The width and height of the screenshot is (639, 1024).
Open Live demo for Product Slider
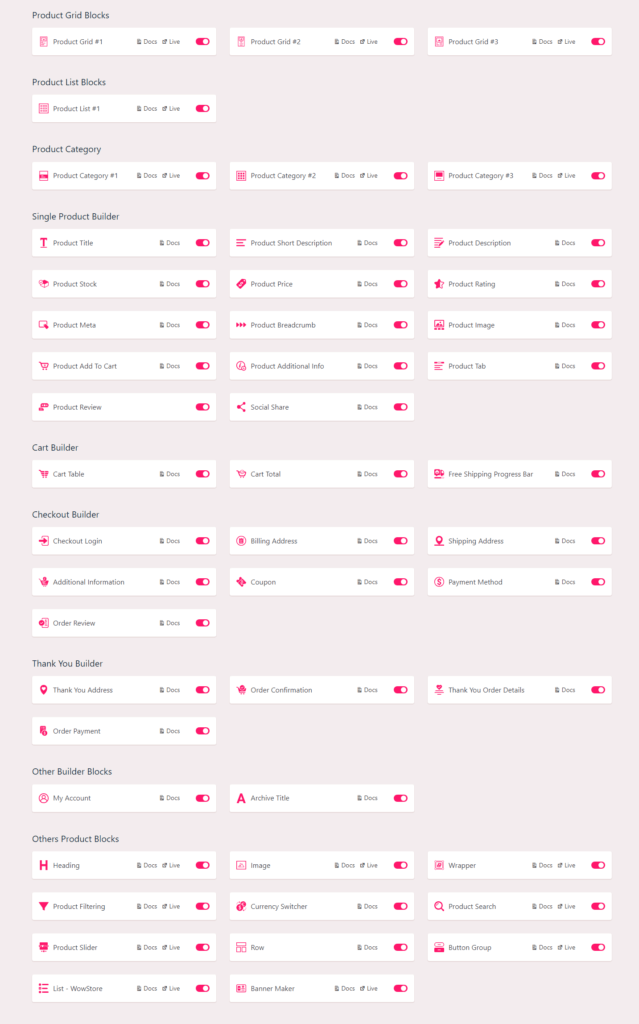tap(171, 948)
